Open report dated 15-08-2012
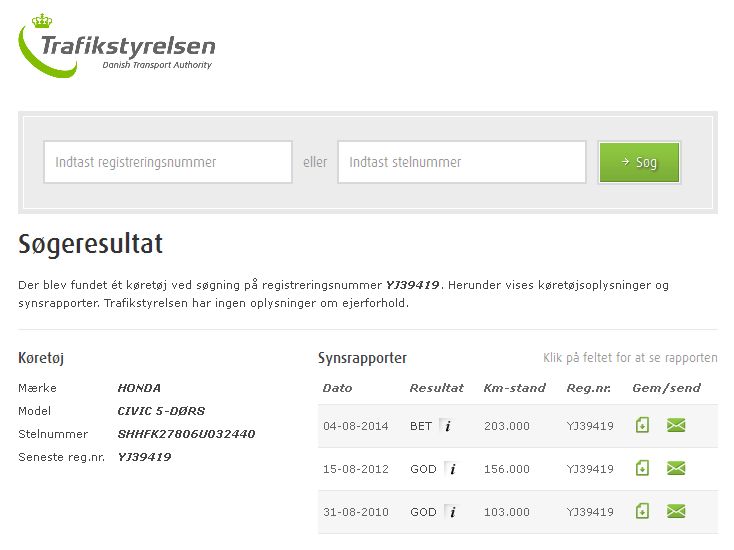This screenshot has width=734, height=550. [x=356, y=469]
